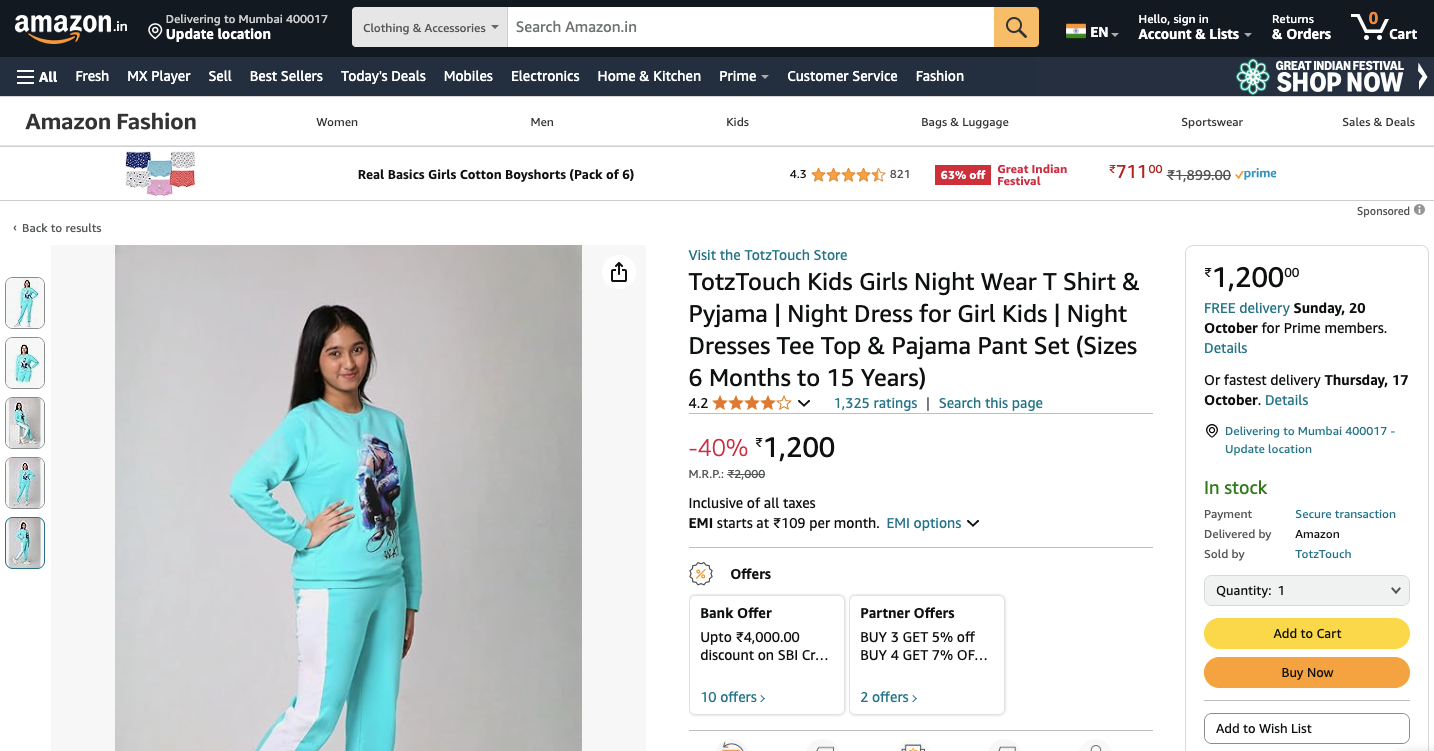Select the Kids tab in Amazon Fashion

737,122
